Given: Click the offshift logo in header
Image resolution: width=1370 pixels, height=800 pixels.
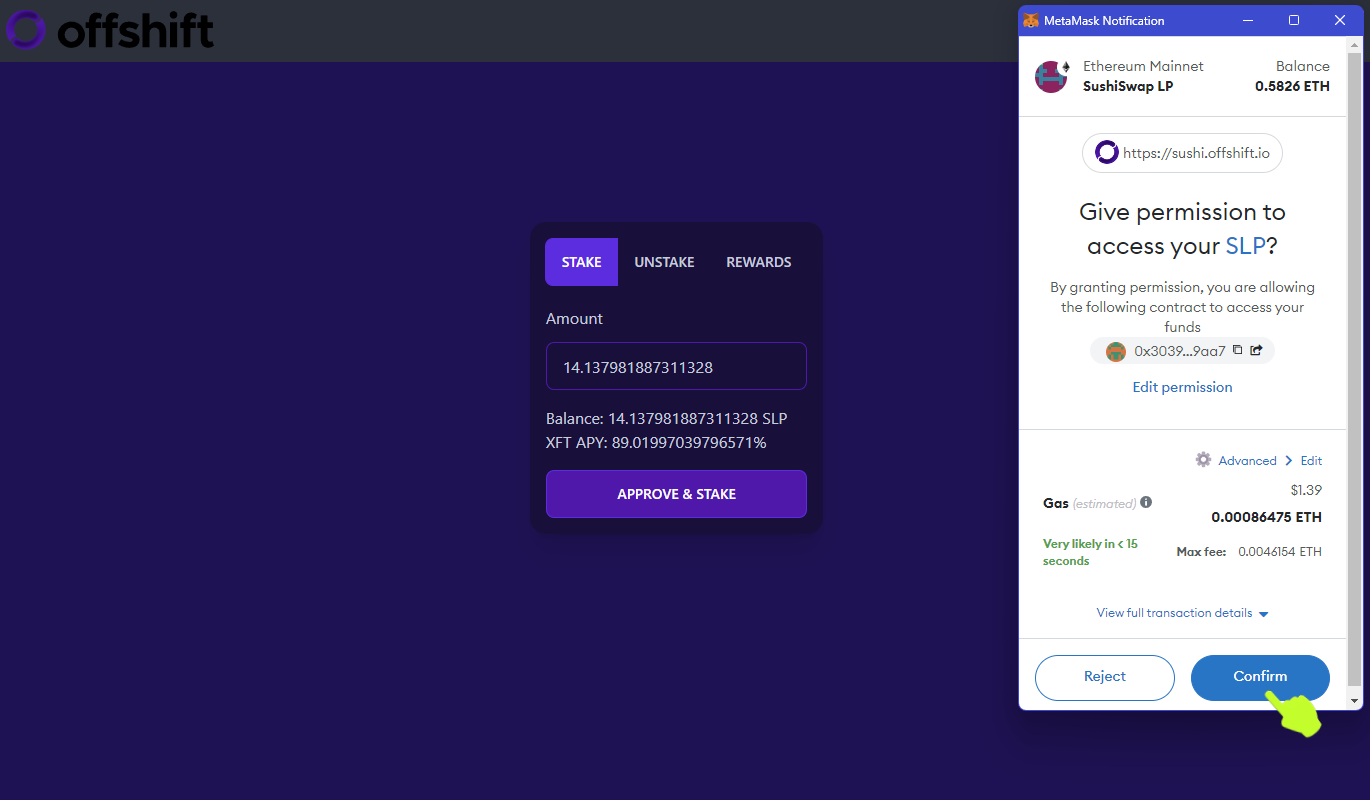Looking at the screenshot, I should coord(109,30).
